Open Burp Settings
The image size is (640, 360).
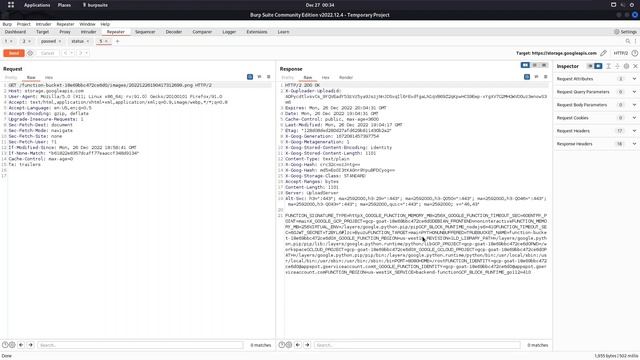tap(625, 32)
